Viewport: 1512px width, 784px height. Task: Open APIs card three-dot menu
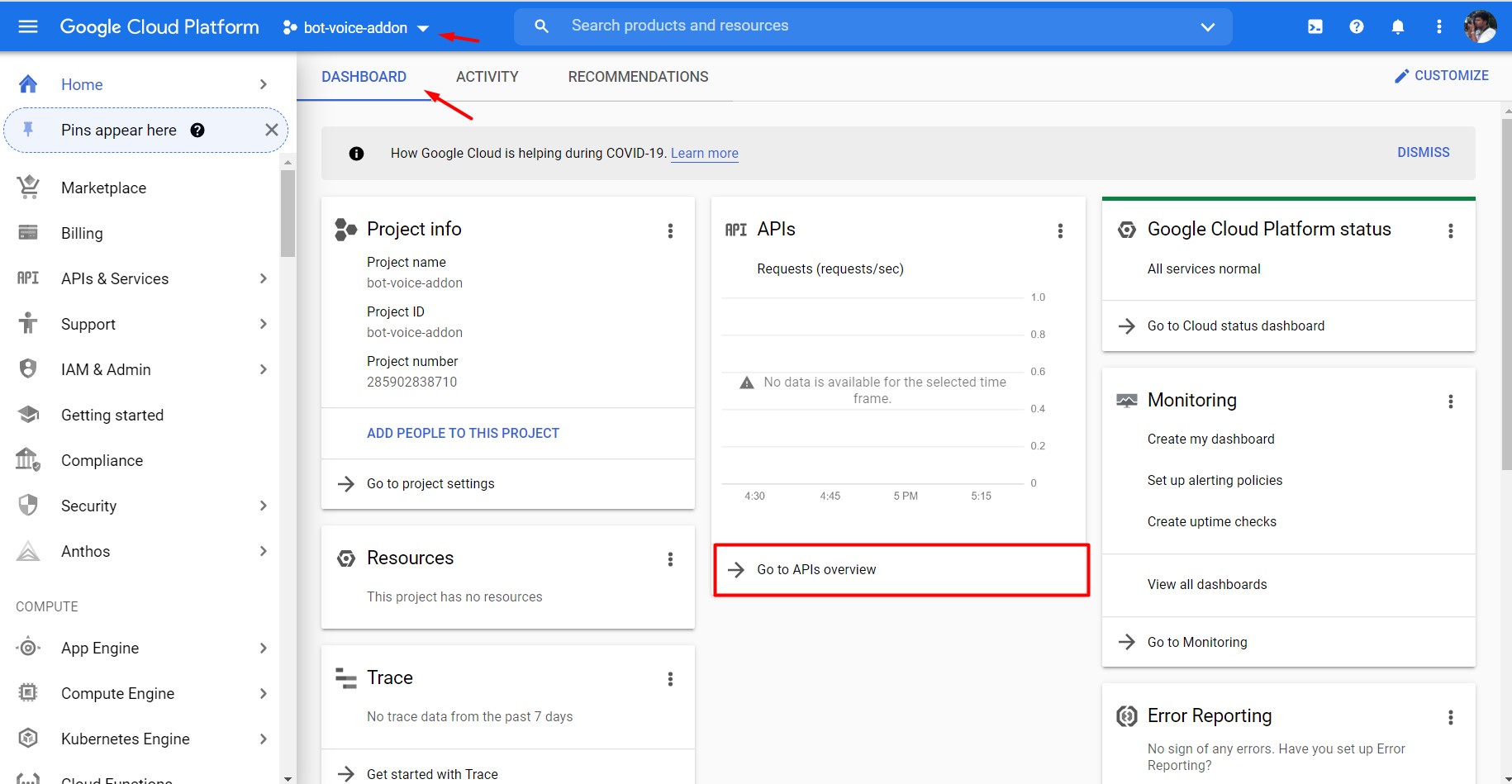pyautogui.click(x=1060, y=230)
